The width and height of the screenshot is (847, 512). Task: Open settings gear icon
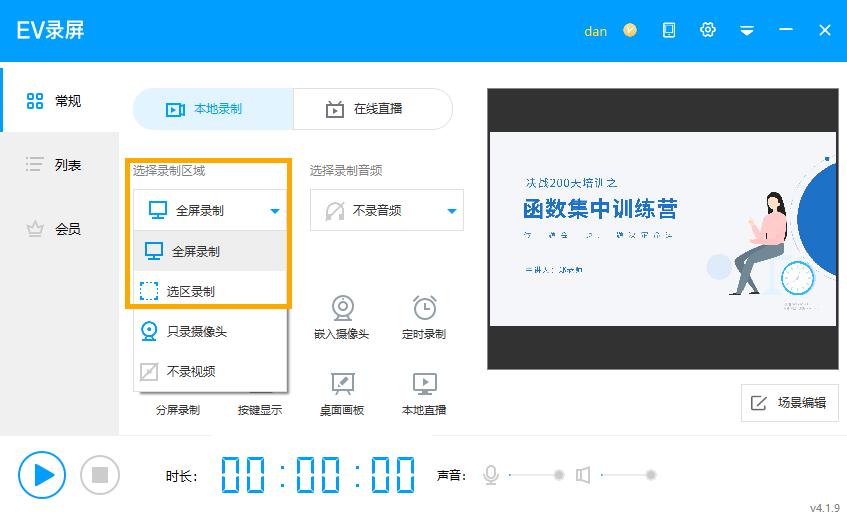[708, 30]
